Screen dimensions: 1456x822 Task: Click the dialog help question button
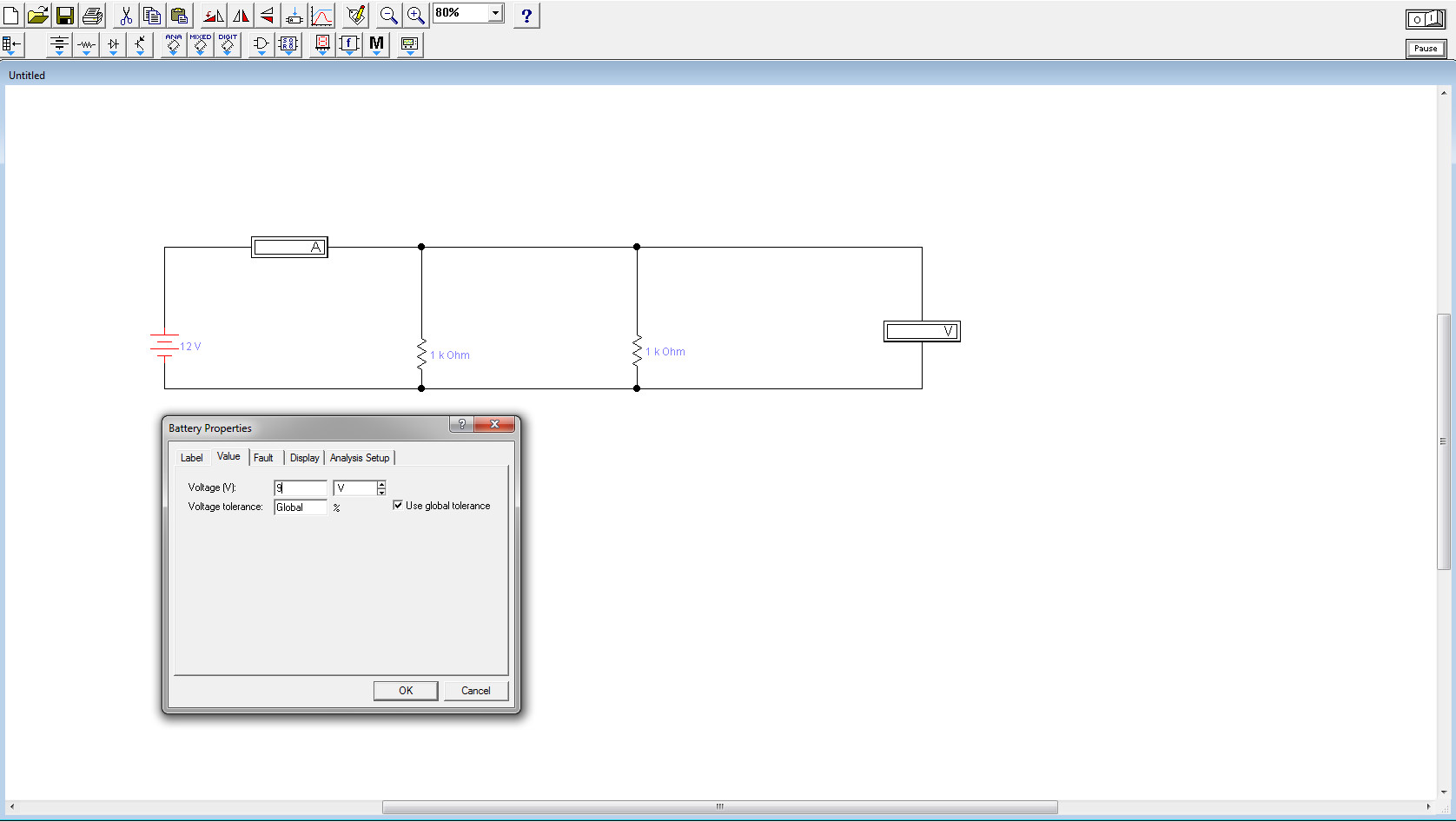click(462, 424)
